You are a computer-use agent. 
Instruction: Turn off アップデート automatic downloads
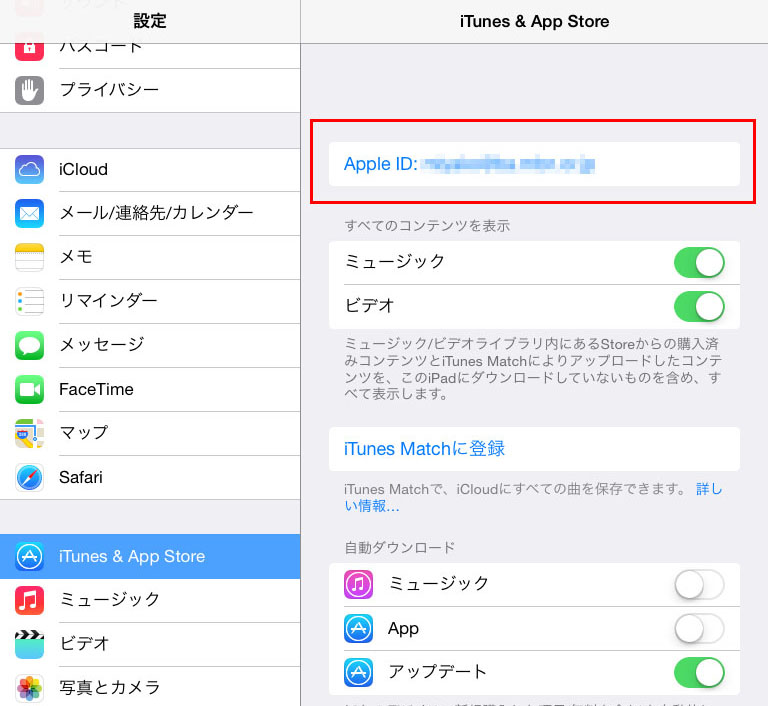click(699, 673)
